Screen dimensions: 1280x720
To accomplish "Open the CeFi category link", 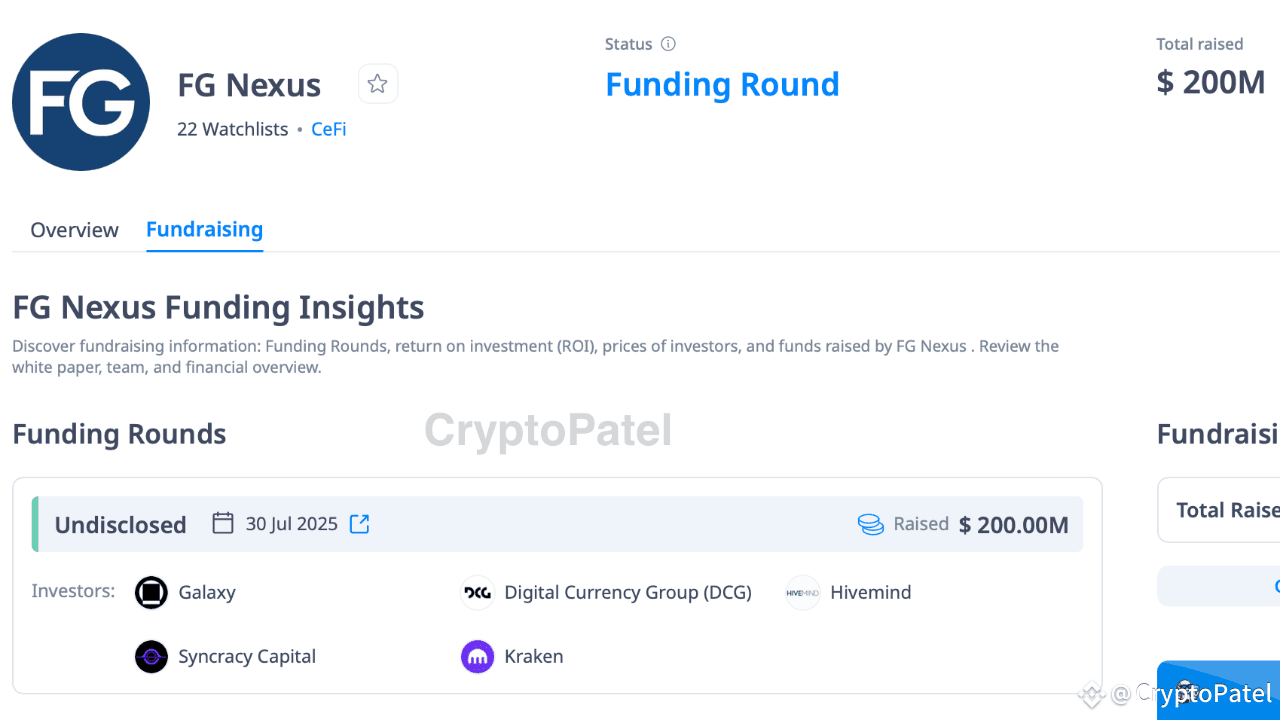I will [328, 129].
